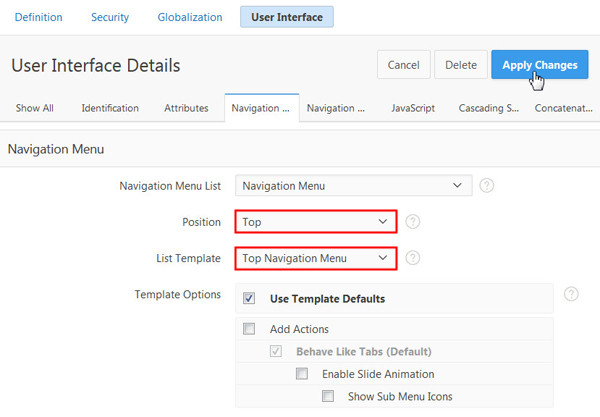Check Enable Slide Animation option
The image size is (600, 417).
tap(302, 374)
